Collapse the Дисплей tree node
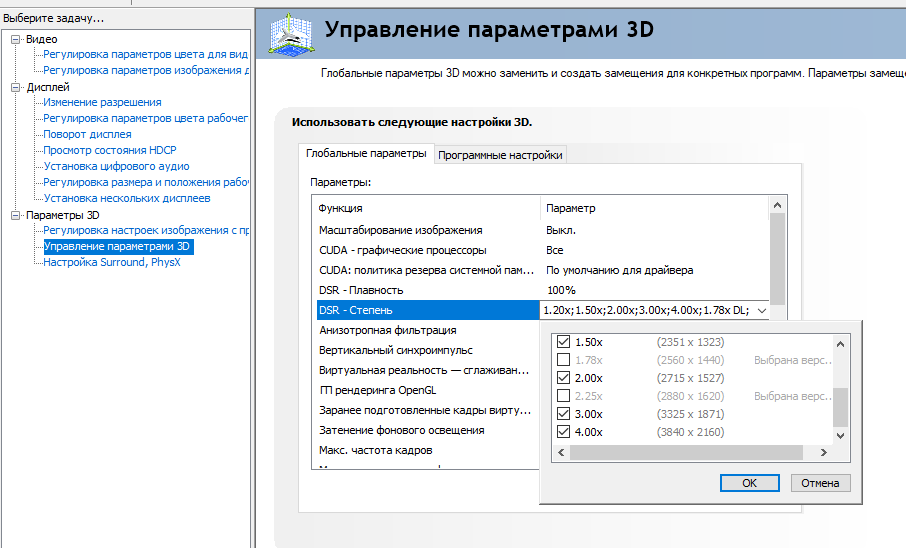Screen dimensions: 906x548 [16, 87]
